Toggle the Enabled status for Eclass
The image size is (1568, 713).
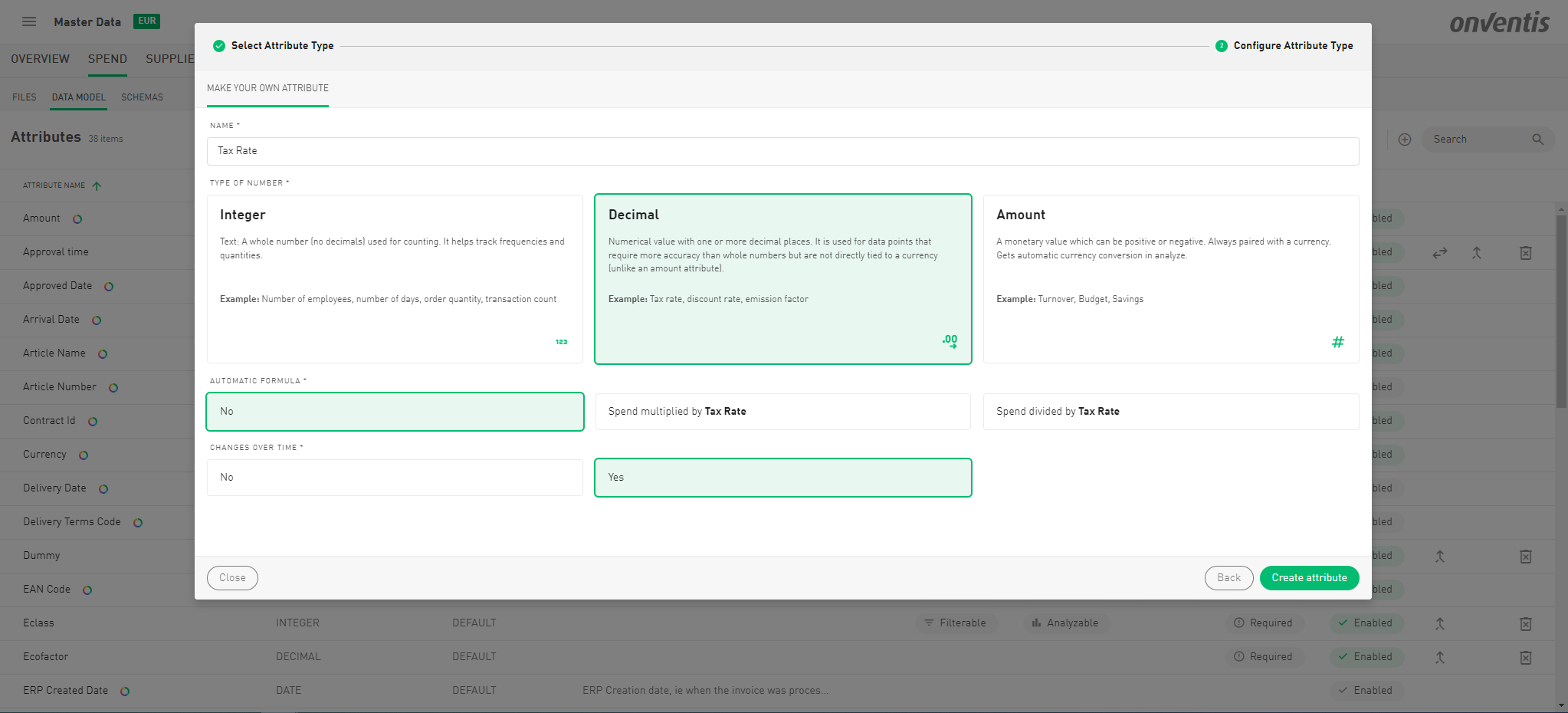click(1366, 623)
